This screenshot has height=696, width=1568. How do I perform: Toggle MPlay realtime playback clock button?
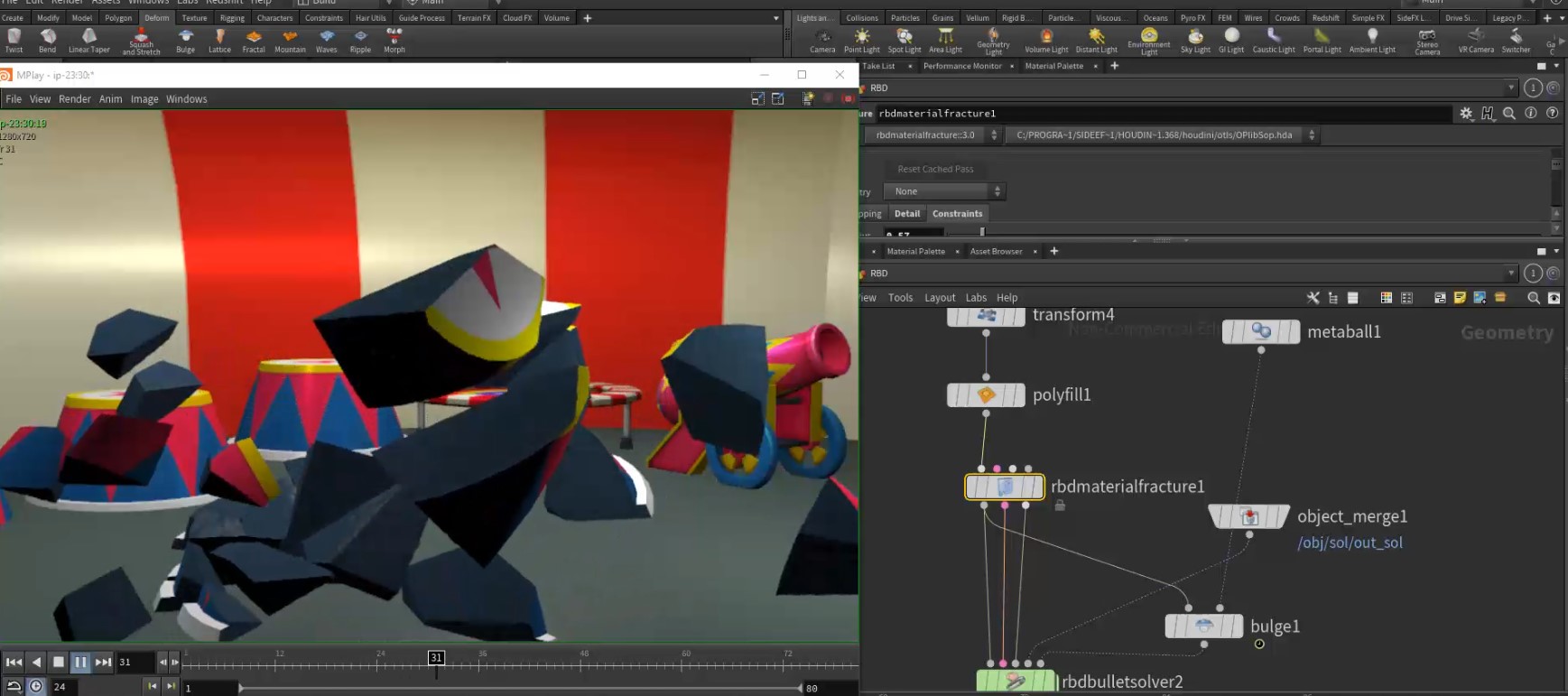tap(36, 686)
